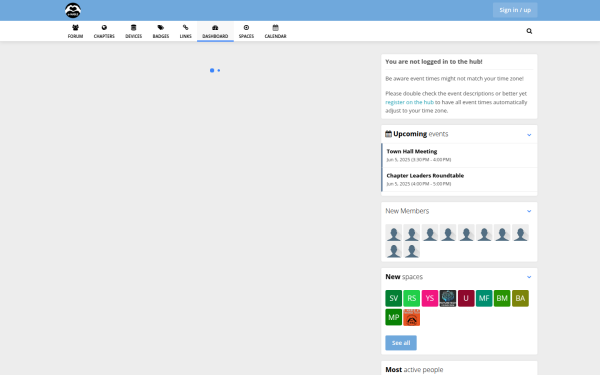This screenshot has height=375, width=600.
Task: Collapse the New Members panel
Action: 529,211
